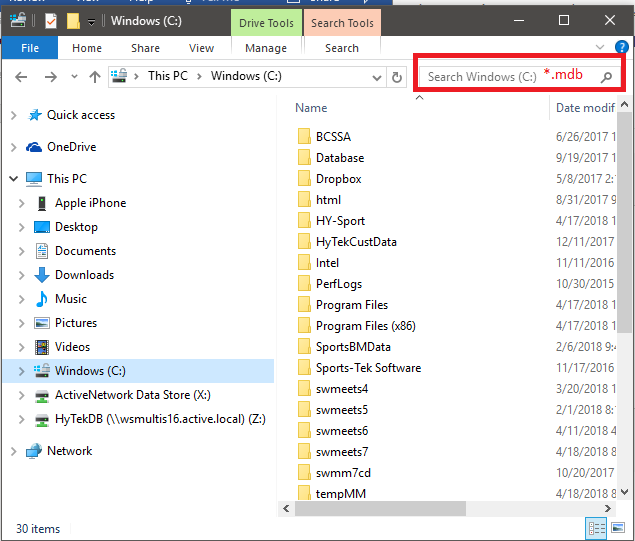The image size is (635, 541).
Task: Click the search magnifier icon
Action: 606,77
